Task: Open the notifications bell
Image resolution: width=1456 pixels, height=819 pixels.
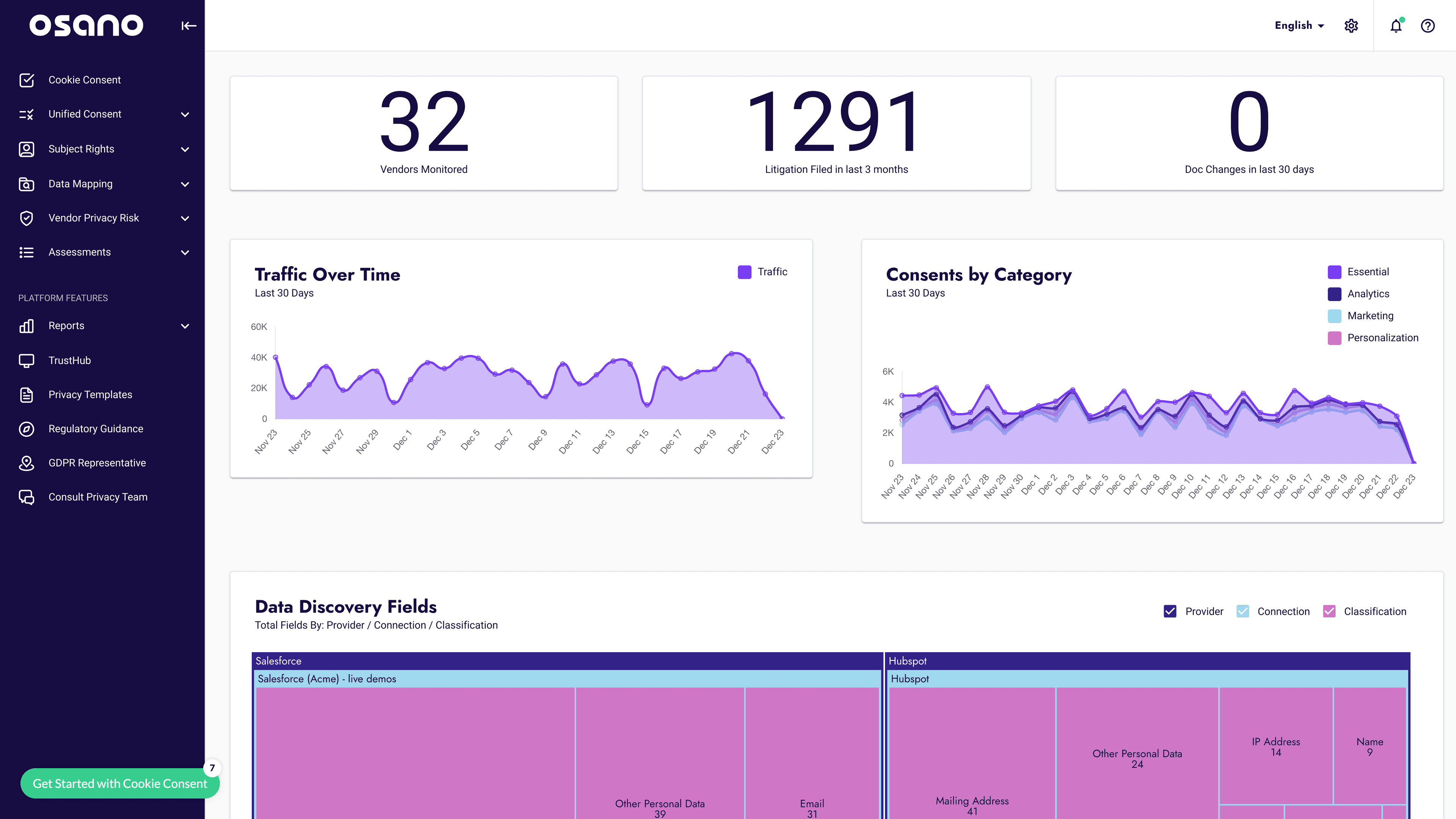Action: pos(1396,26)
